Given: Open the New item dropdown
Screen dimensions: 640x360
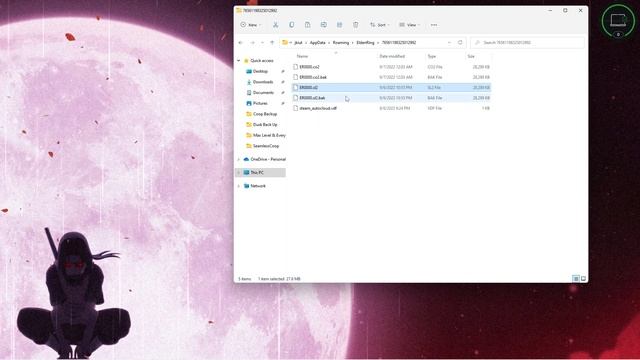Looking at the screenshot, I should coord(251,25).
